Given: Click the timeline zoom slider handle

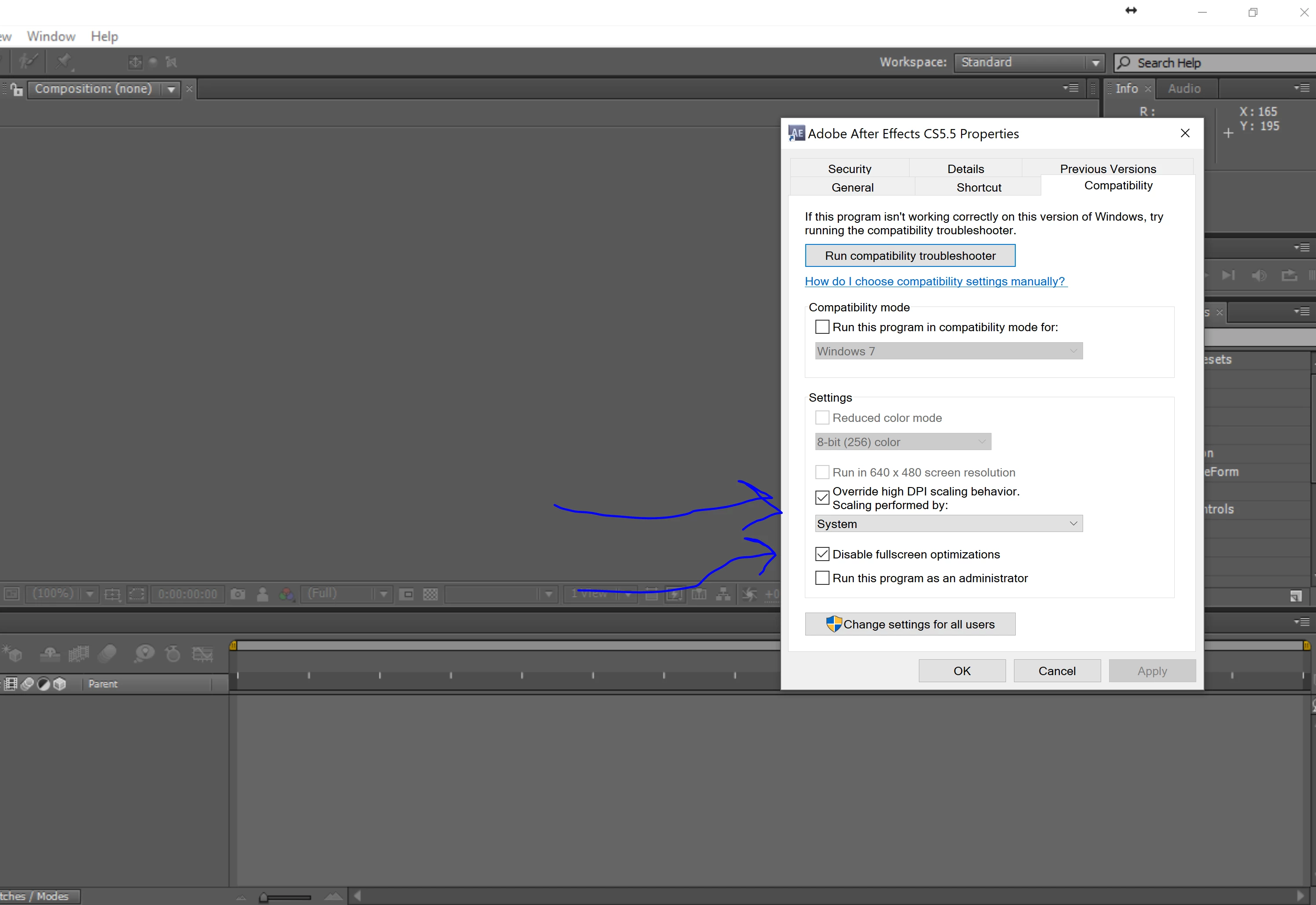Looking at the screenshot, I should (264, 897).
